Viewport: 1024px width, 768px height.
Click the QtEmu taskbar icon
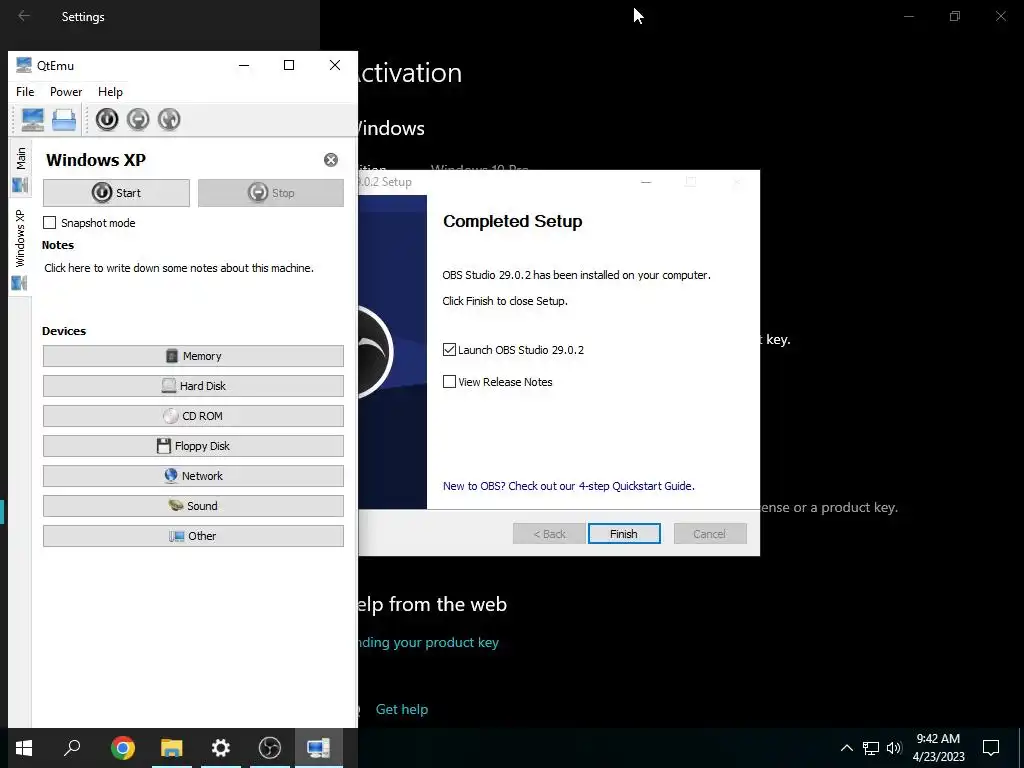click(319, 748)
